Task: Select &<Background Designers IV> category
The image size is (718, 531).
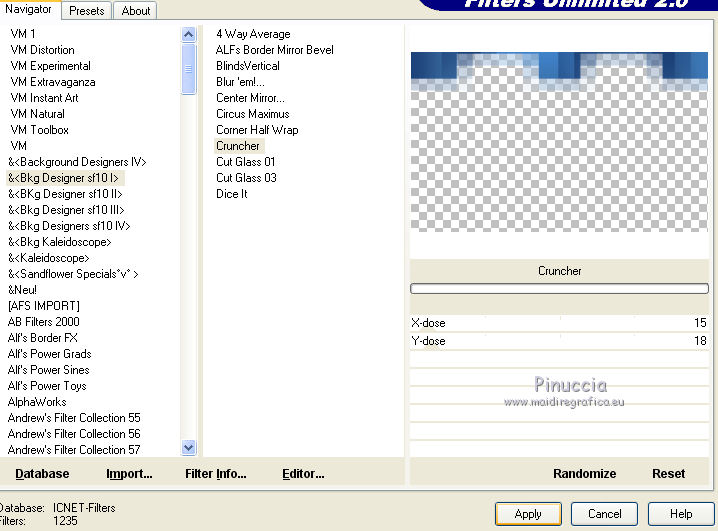Action: [x=77, y=162]
